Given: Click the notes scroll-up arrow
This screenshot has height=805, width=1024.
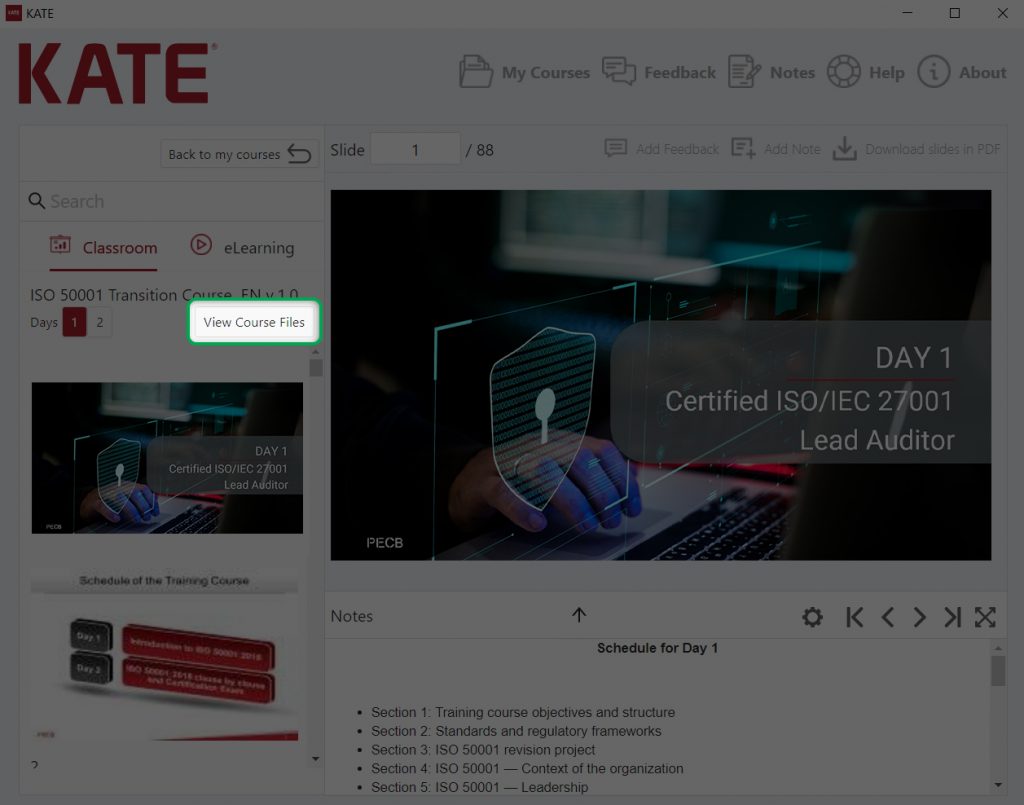Looking at the screenshot, I should tap(998, 648).
